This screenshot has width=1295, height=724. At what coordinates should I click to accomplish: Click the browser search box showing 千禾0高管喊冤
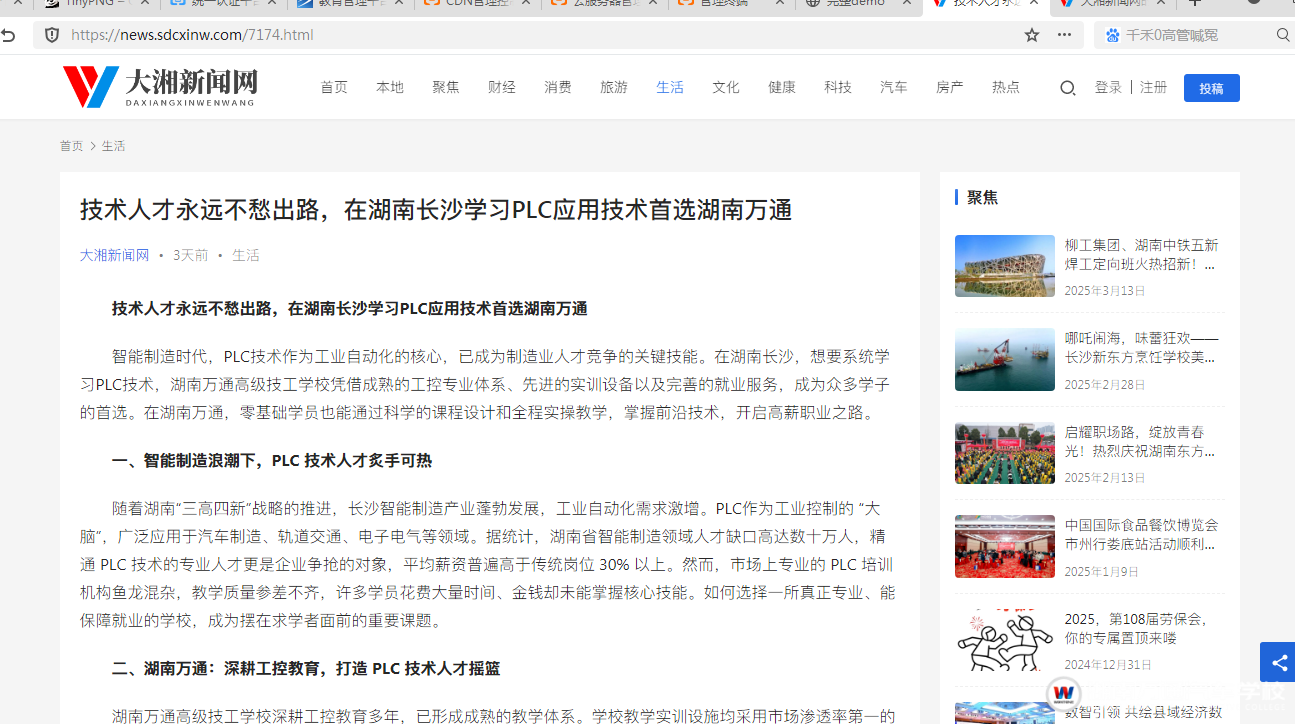click(x=1195, y=35)
